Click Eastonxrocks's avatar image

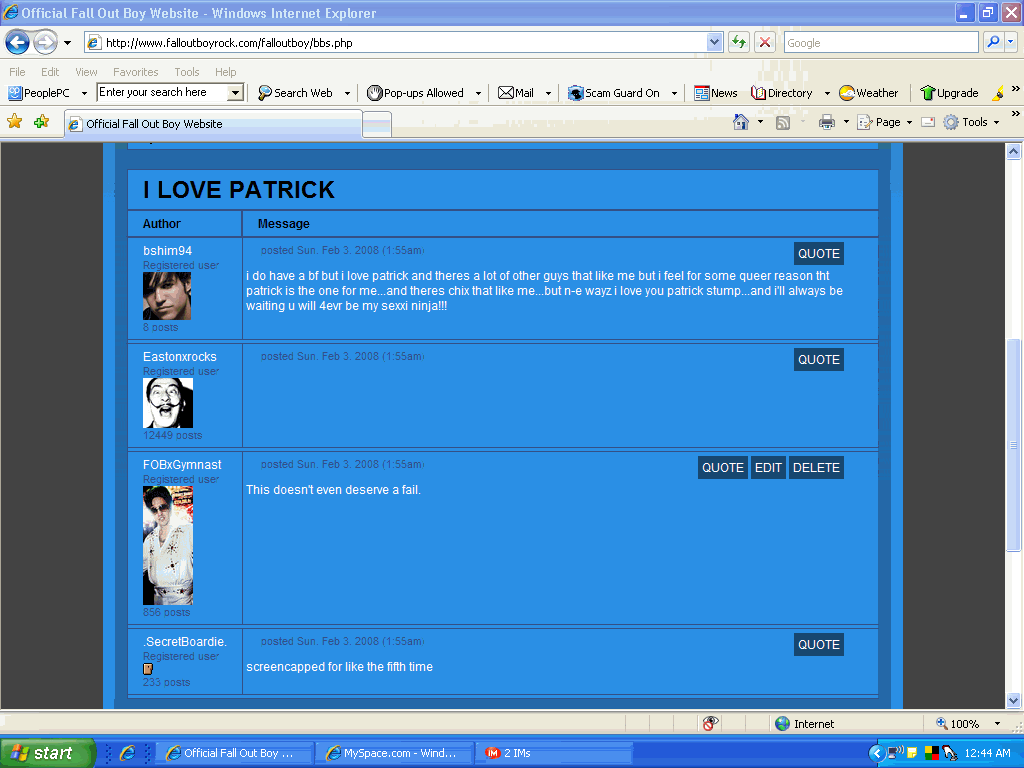click(168, 403)
